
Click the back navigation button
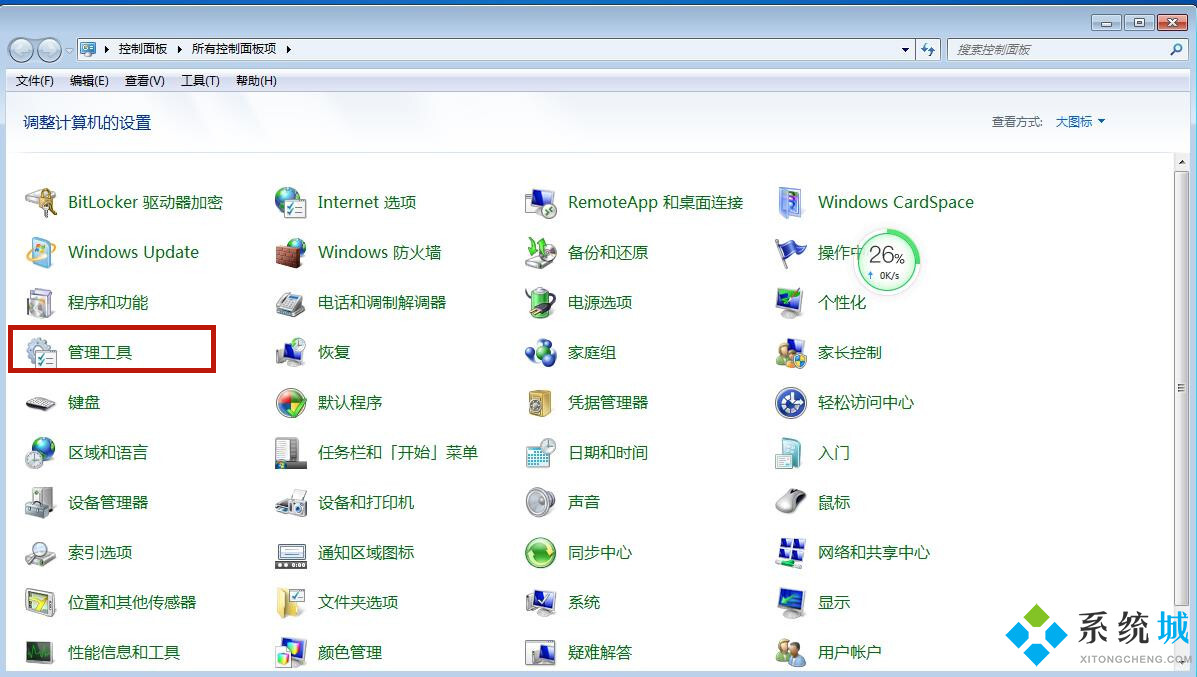pos(21,50)
